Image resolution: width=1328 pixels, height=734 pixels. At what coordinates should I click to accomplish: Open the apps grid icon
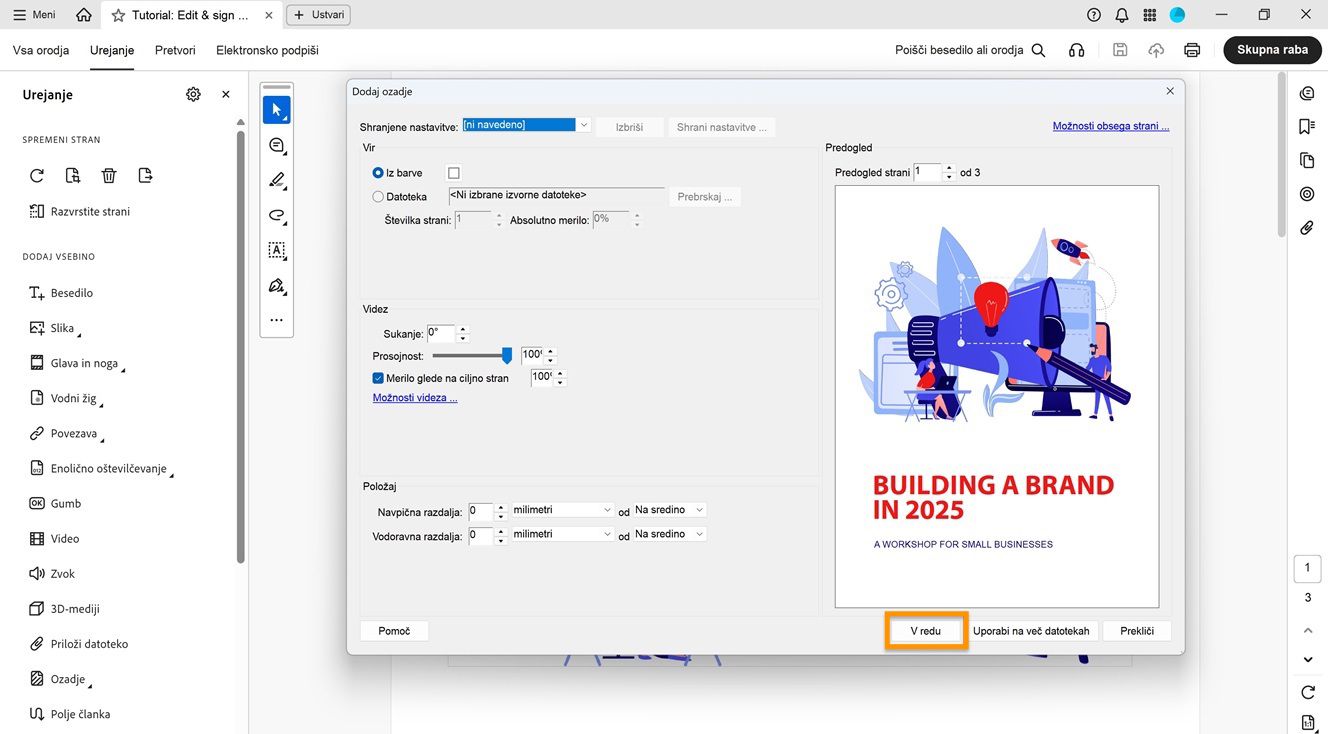point(1150,15)
